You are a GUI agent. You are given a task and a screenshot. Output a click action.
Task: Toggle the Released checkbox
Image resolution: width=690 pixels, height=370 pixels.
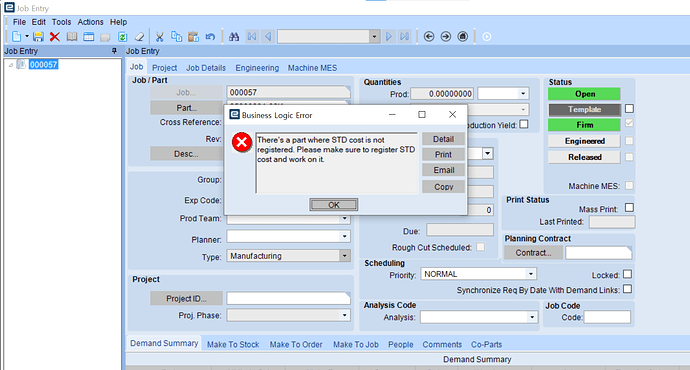click(629, 157)
